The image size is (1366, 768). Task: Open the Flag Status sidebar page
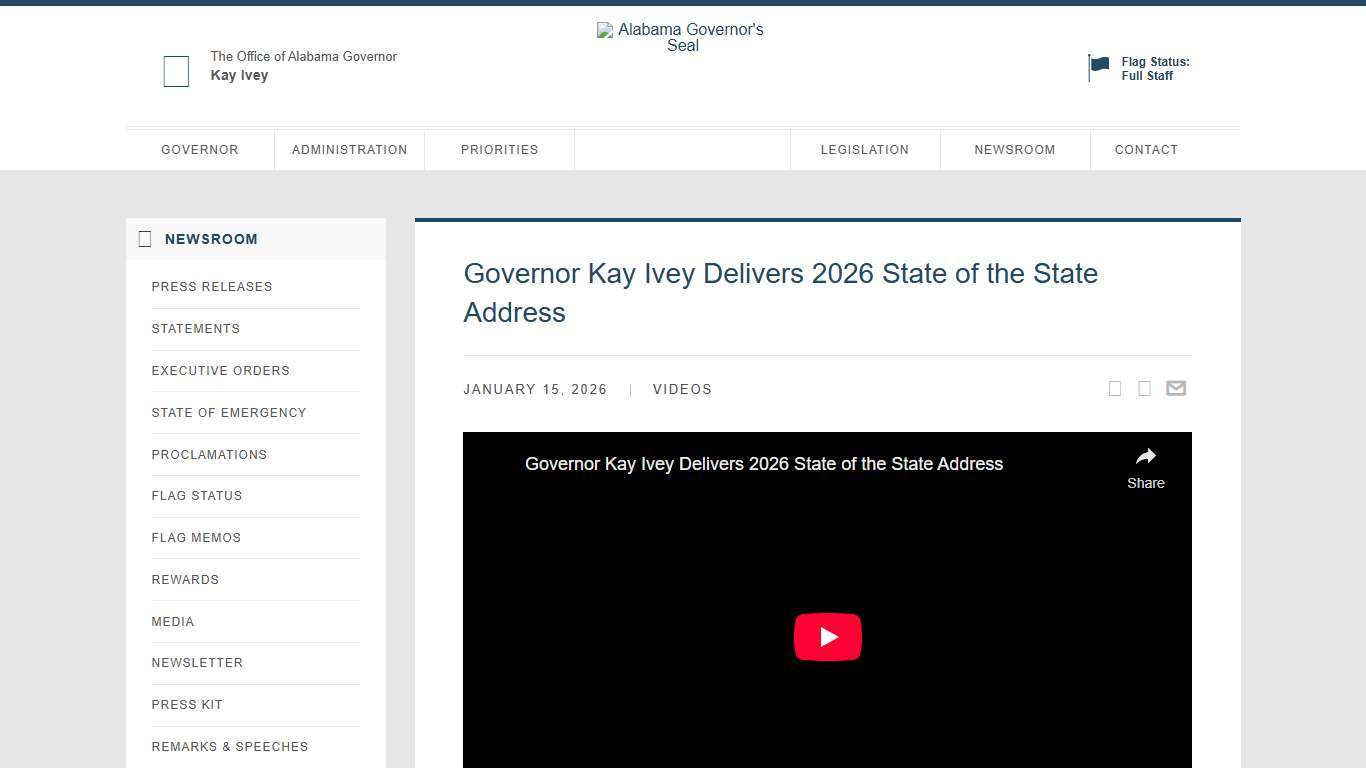coord(197,496)
